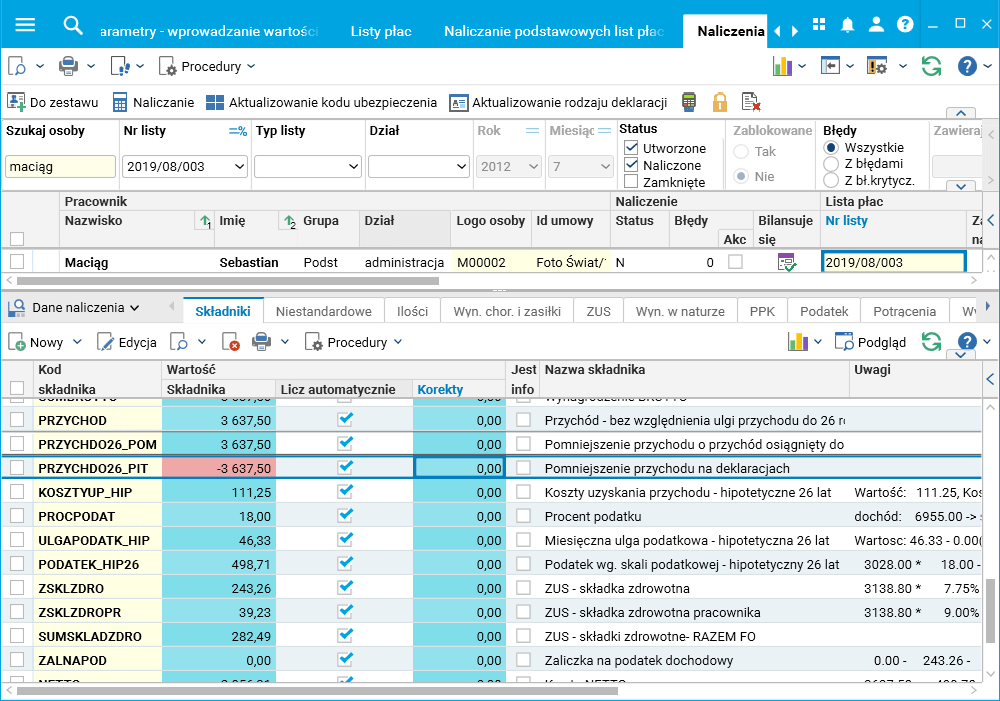Uncheck the Utworzone status checkbox

(x=631, y=148)
